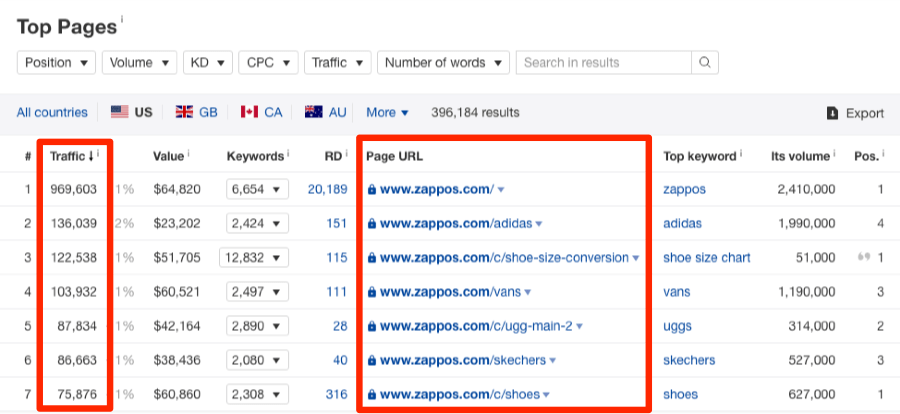Open the More countries menu

(x=387, y=113)
